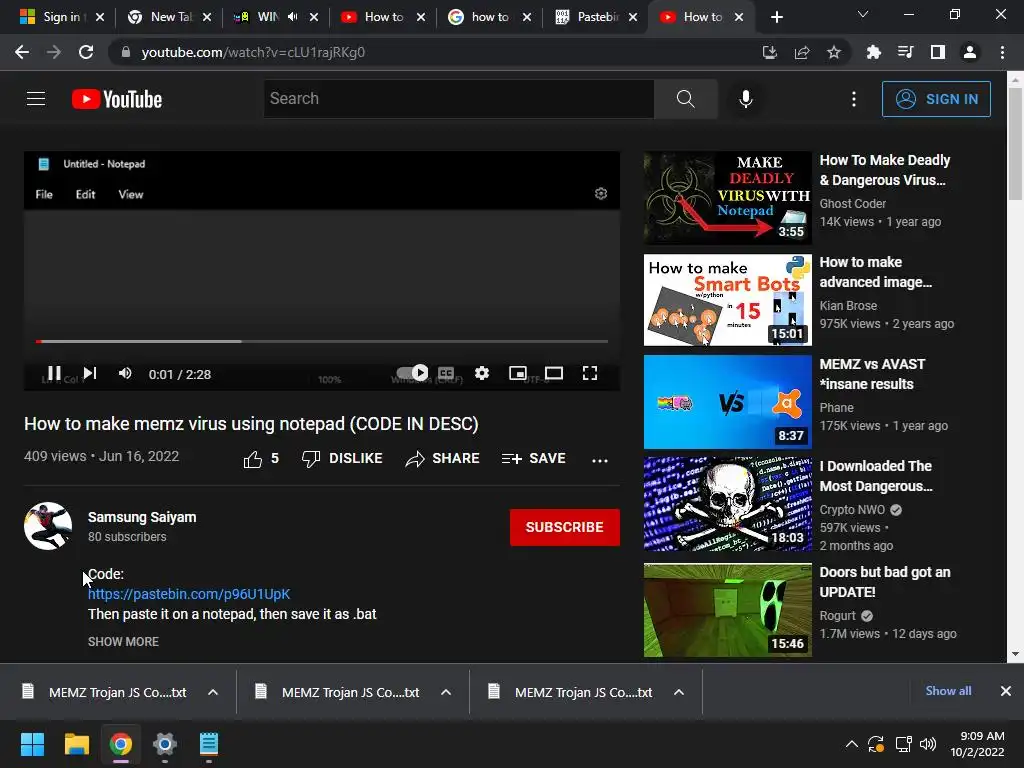The height and width of the screenshot is (768, 1024).
Task: Open 'MEMZ vs AVAST' video thumbnail
Action: [728, 402]
